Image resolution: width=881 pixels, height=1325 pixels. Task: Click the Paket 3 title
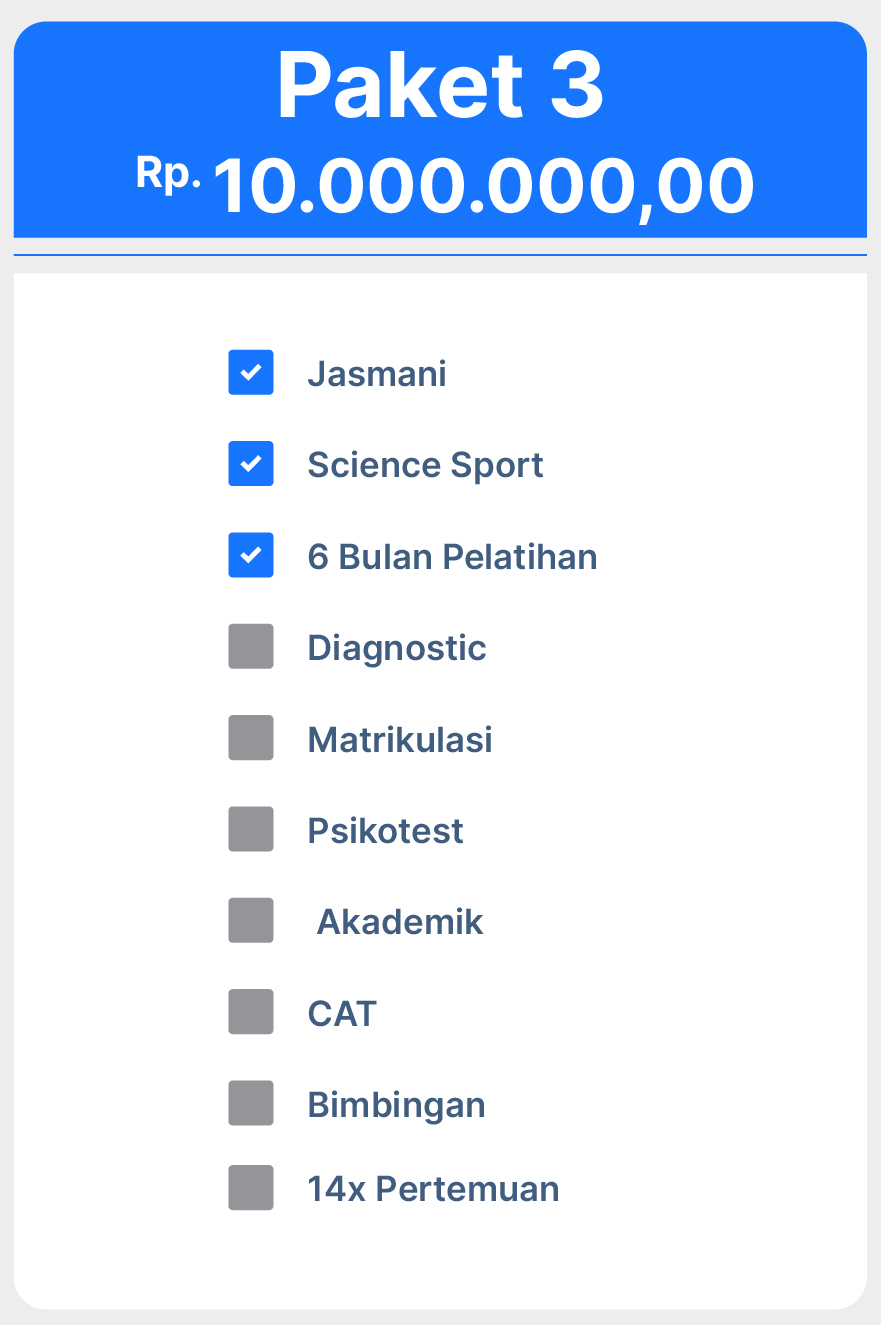pyautogui.click(x=440, y=85)
